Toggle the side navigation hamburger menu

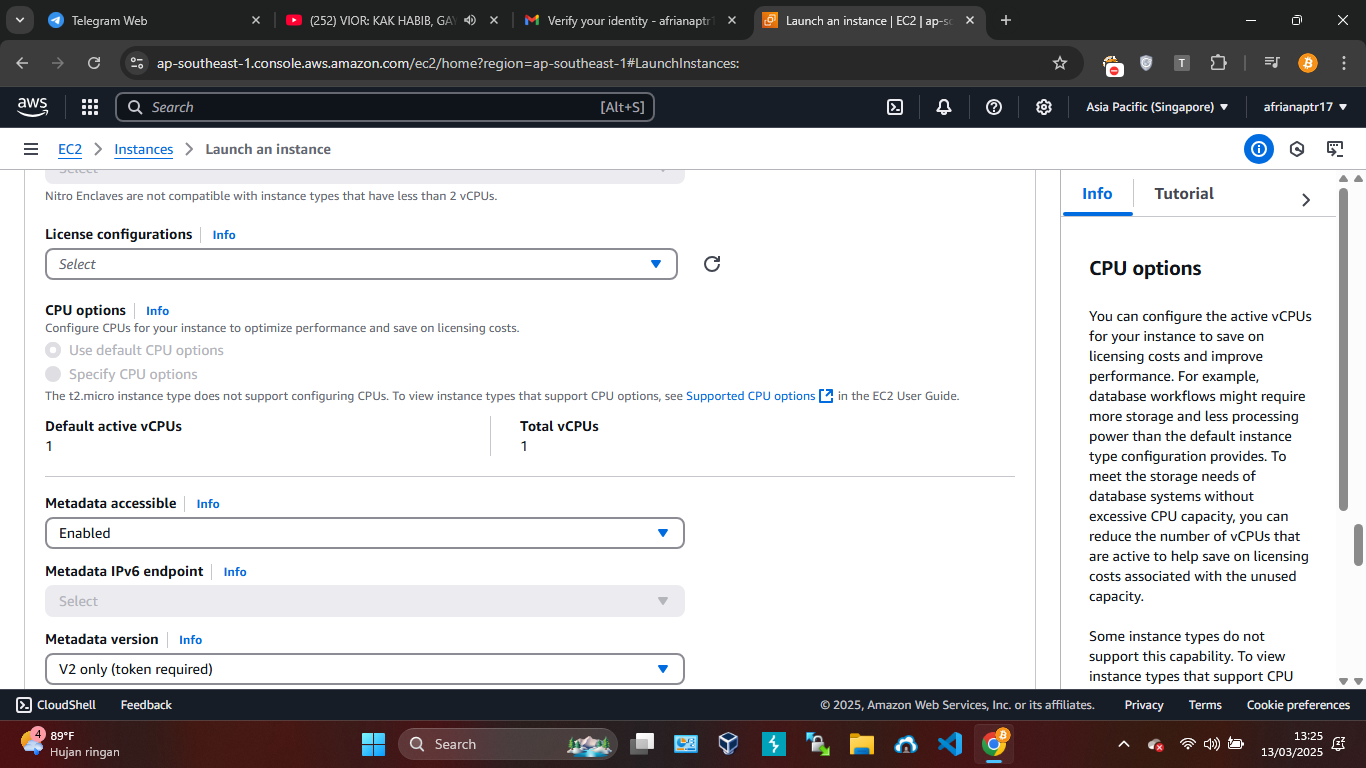click(31, 149)
